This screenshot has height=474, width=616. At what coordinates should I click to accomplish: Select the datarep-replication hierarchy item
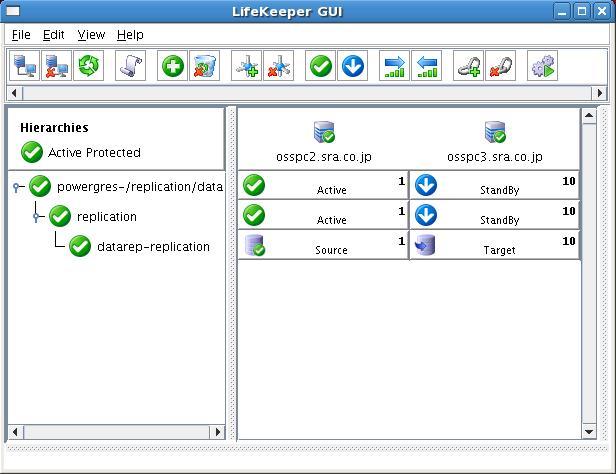point(153,247)
